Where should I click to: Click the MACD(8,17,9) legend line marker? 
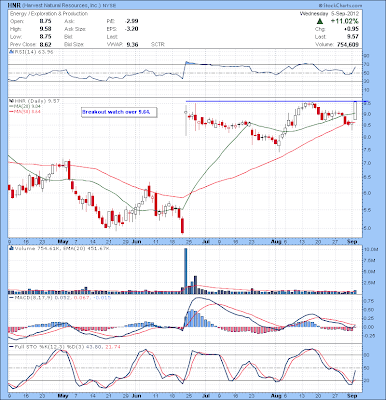coord(11,297)
